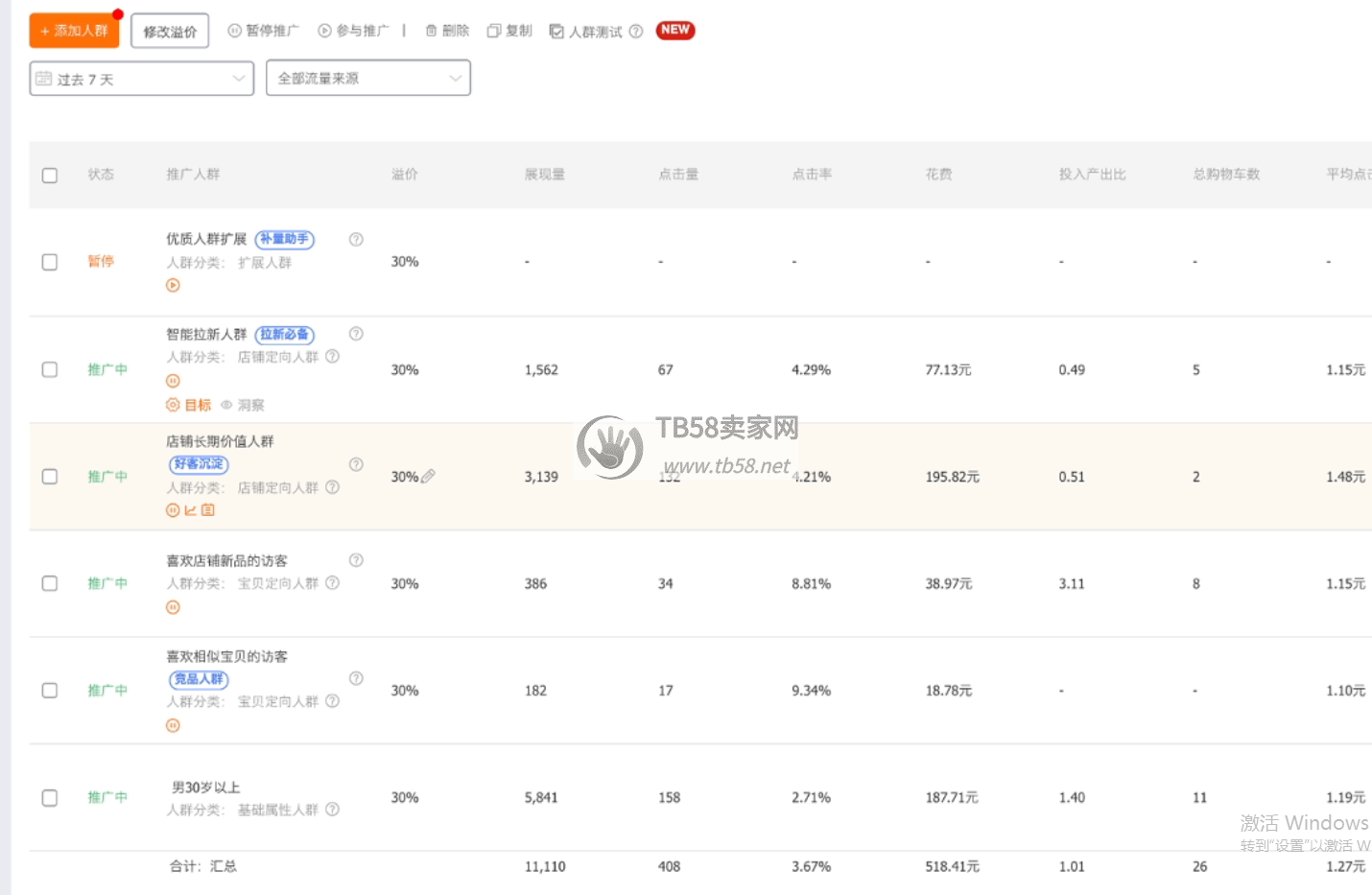
Task: Click the 暂停推广 toolbar action
Action: [x=264, y=31]
